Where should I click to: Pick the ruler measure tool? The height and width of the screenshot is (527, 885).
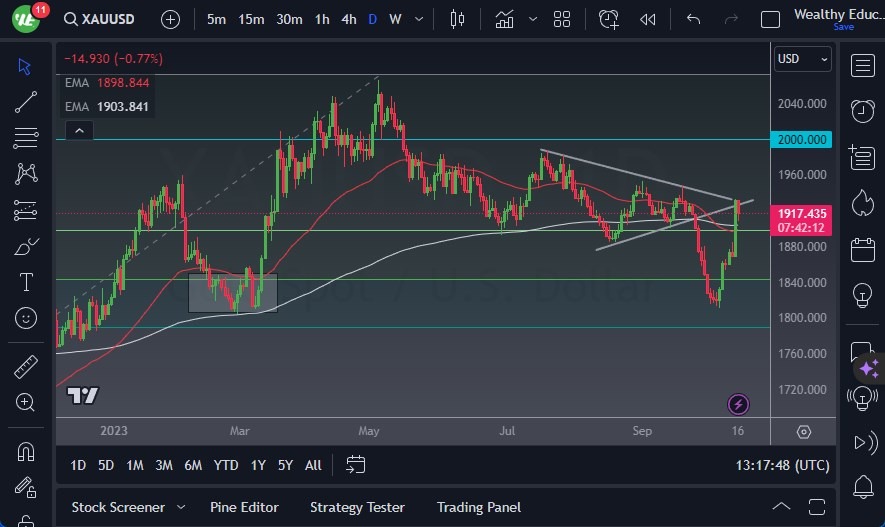26,367
